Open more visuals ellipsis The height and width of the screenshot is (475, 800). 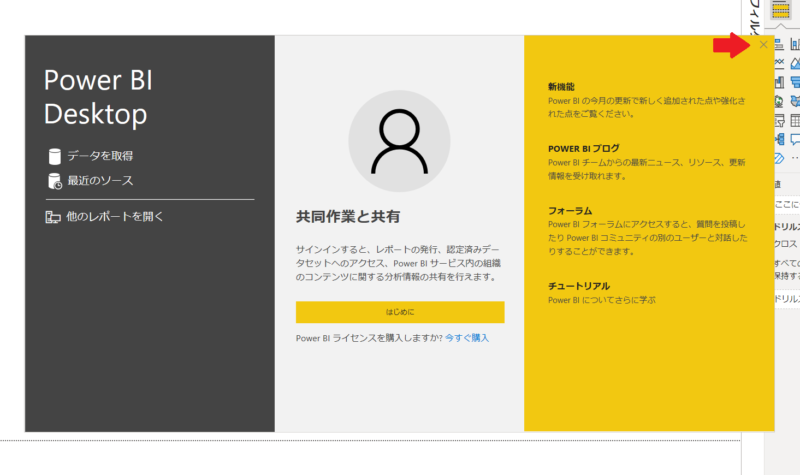[x=795, y=159]
